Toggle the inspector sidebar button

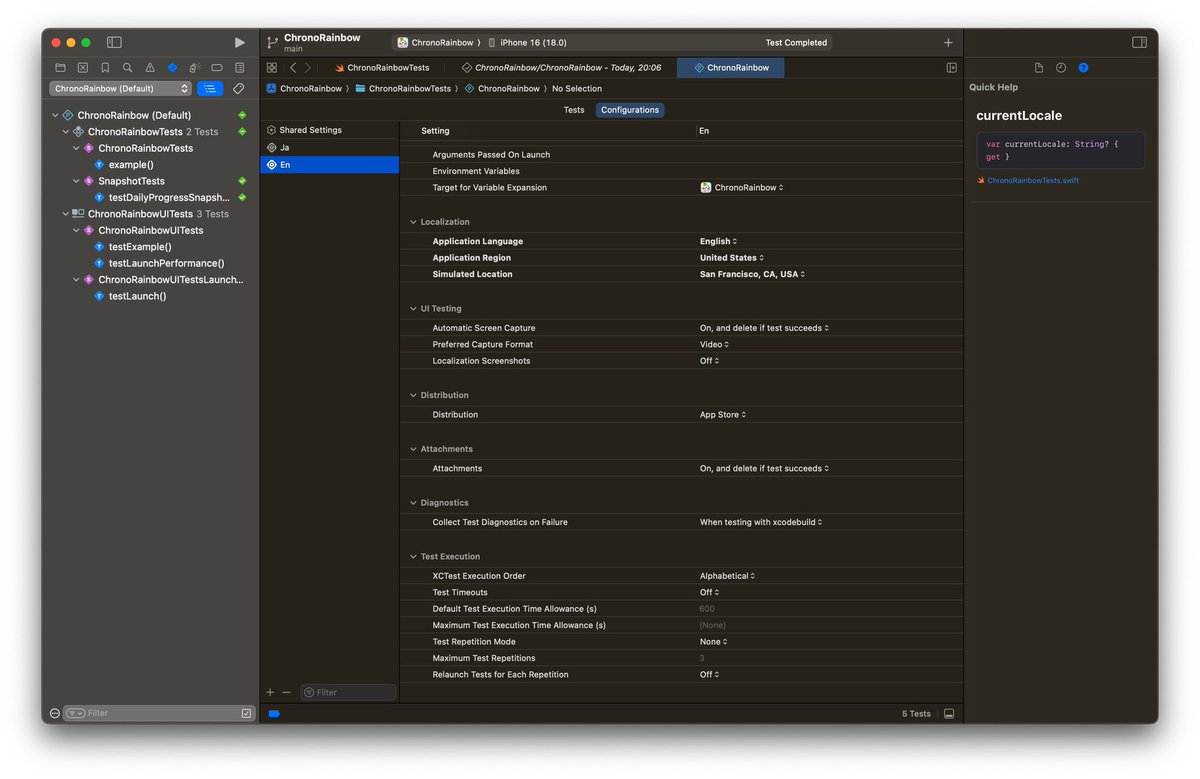click(1139, 42)
